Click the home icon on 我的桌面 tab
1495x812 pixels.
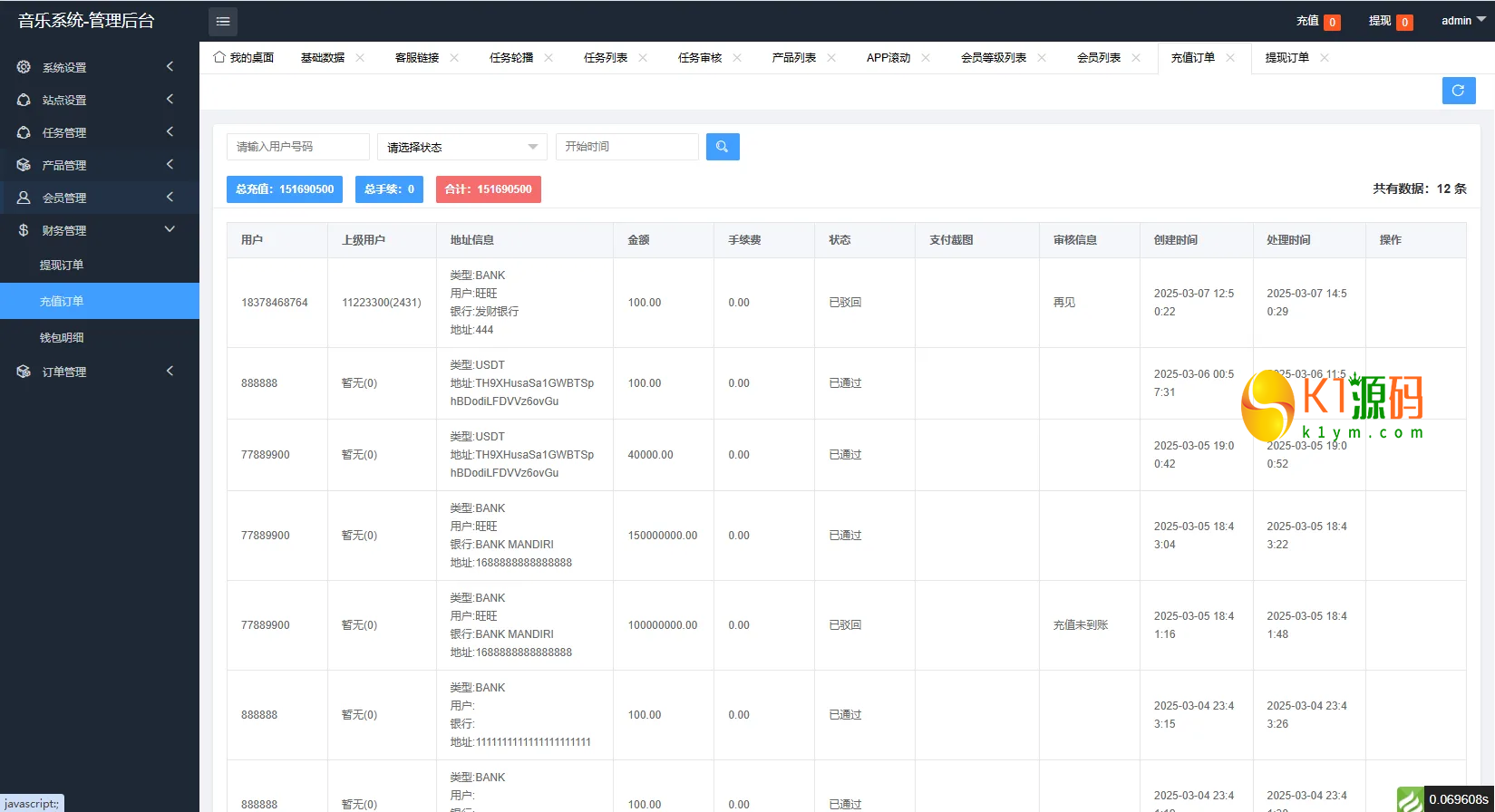(x=218, y=57)
